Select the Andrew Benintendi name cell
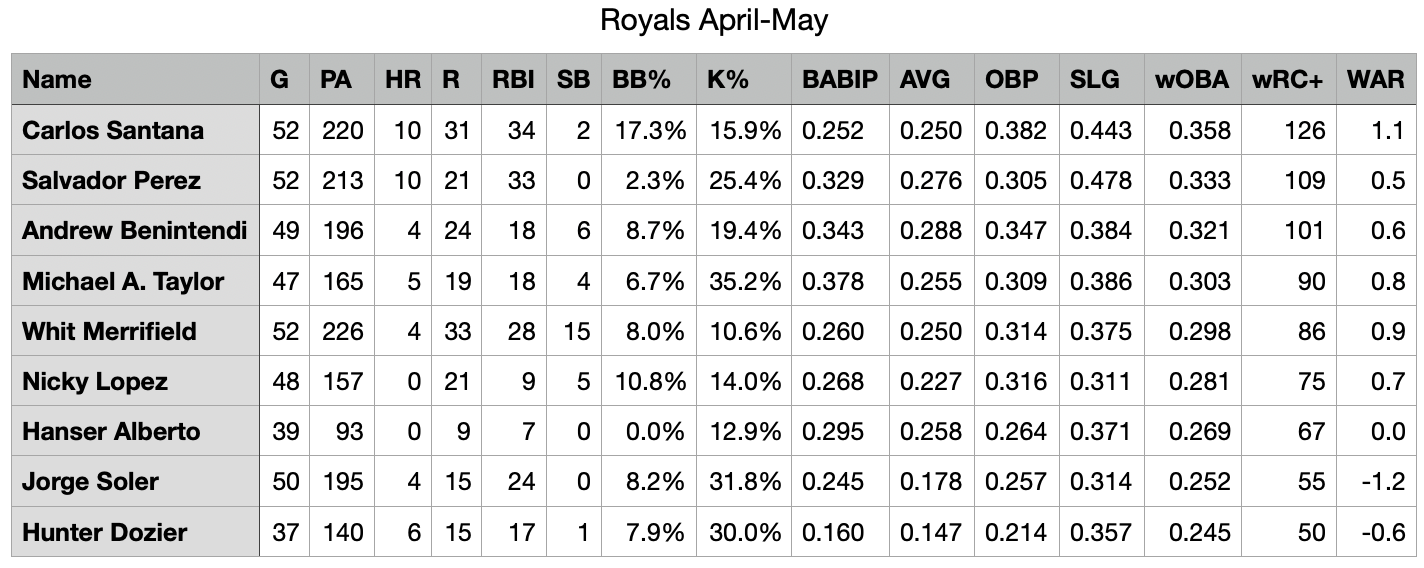The width and height of the screenshot is (1424, 568). coord(134,230)
